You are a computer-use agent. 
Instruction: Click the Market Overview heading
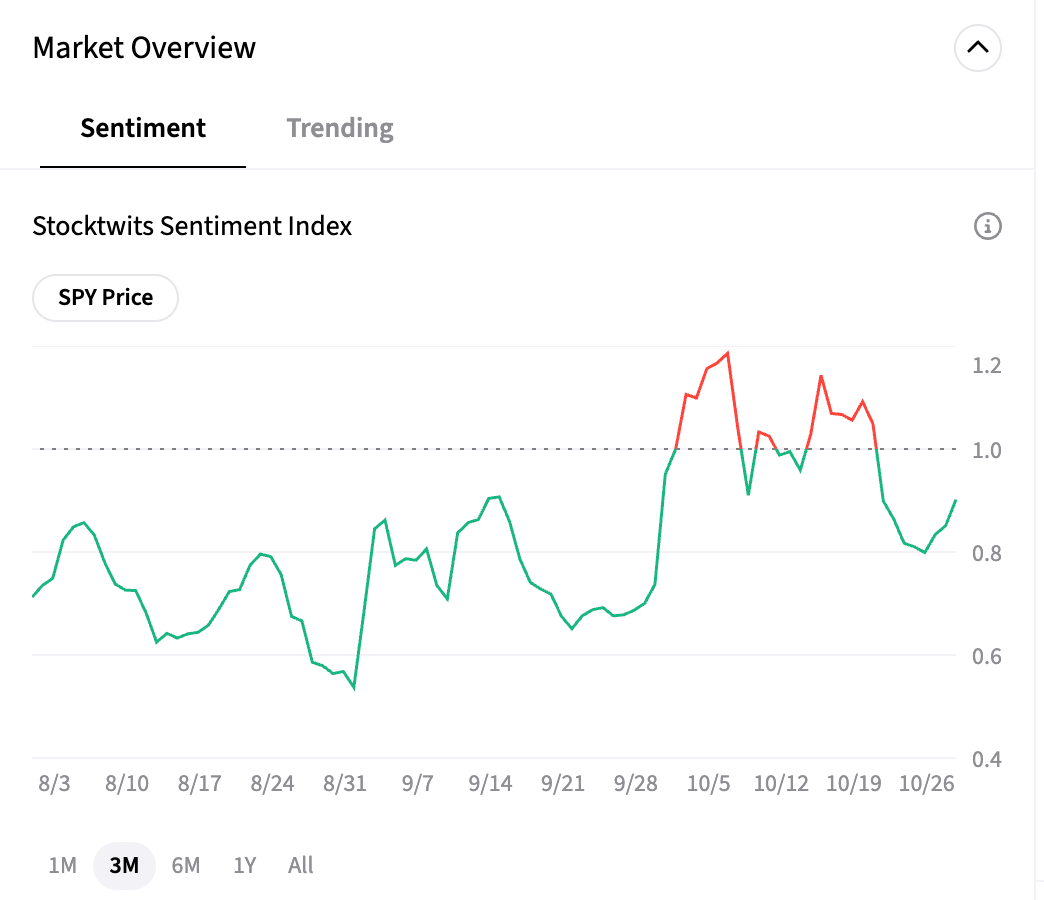pyautogui.click(x=144, y=47)
